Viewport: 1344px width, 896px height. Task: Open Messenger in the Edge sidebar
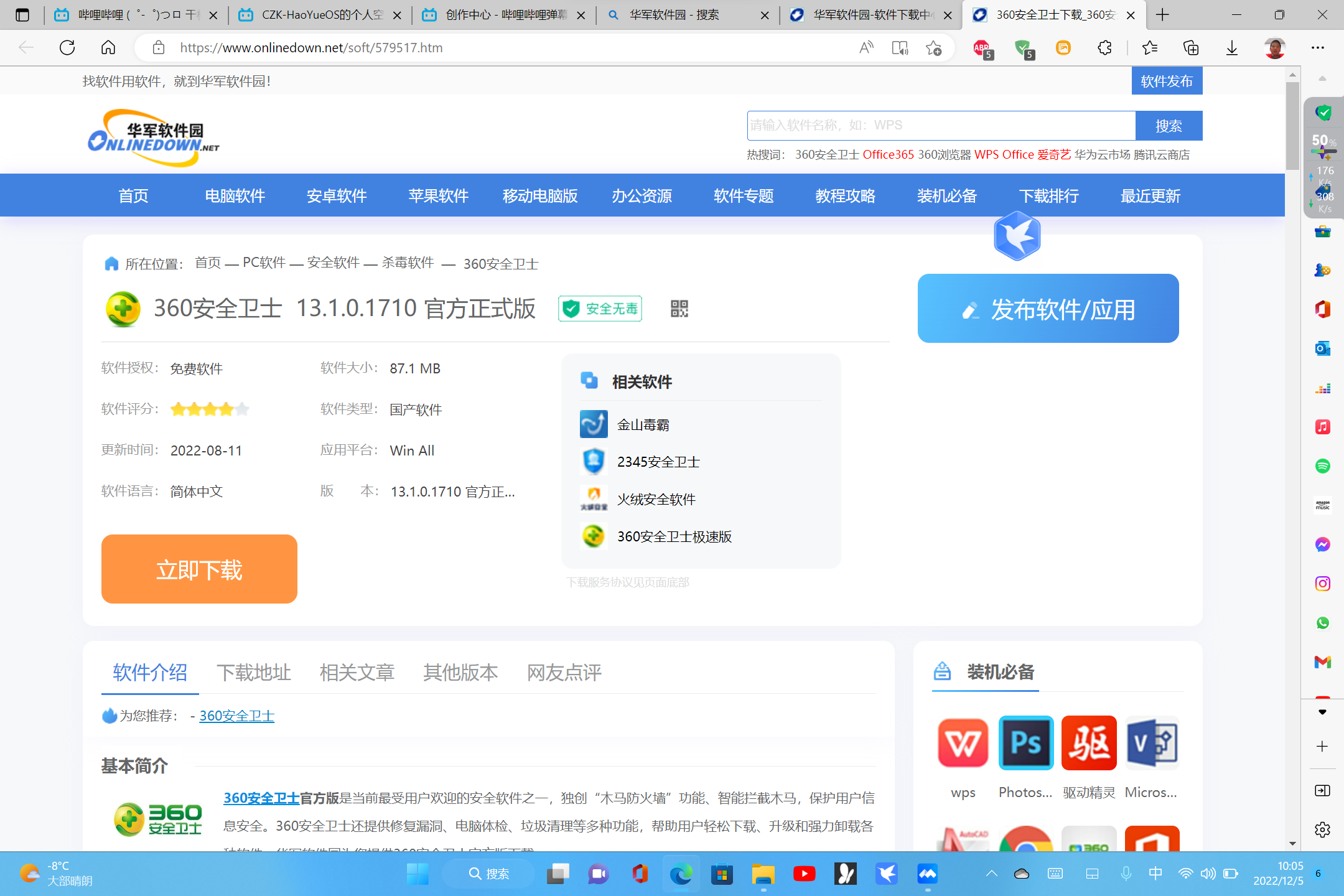[x=1323, y=544]
